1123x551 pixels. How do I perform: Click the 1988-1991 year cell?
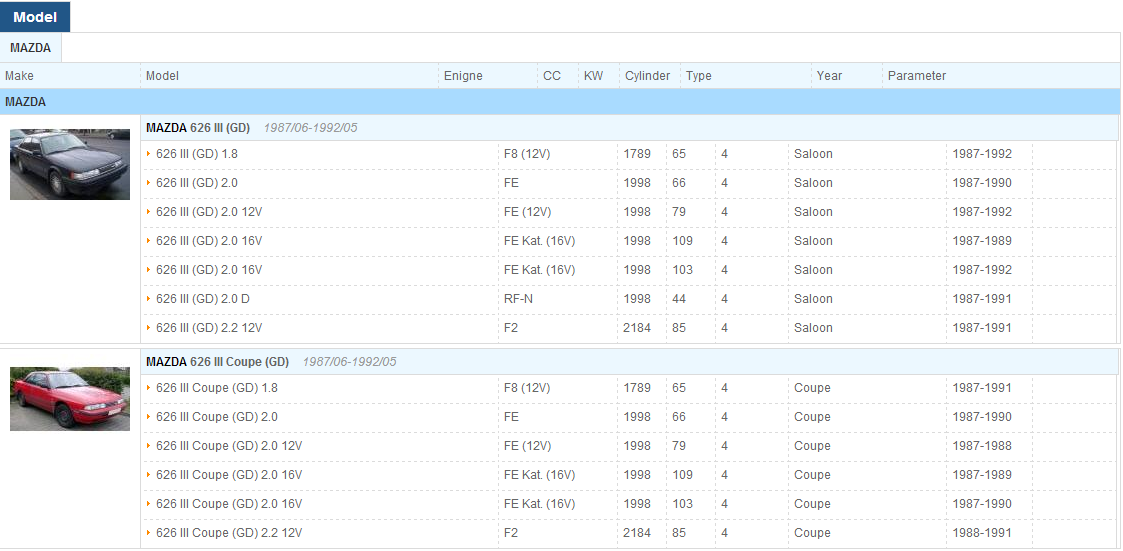[982, 532]
